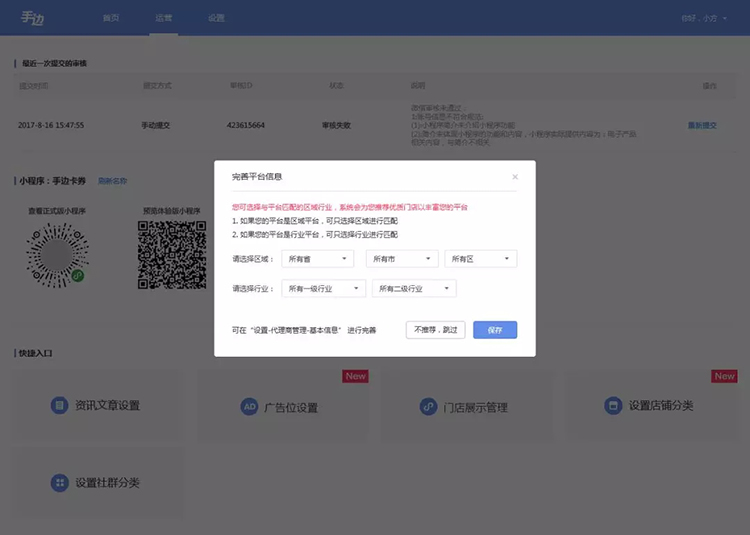The height and width of the screenshot is (535, 750).
Task: Go to the 首页 tab
Action: [x=111, y=18]
